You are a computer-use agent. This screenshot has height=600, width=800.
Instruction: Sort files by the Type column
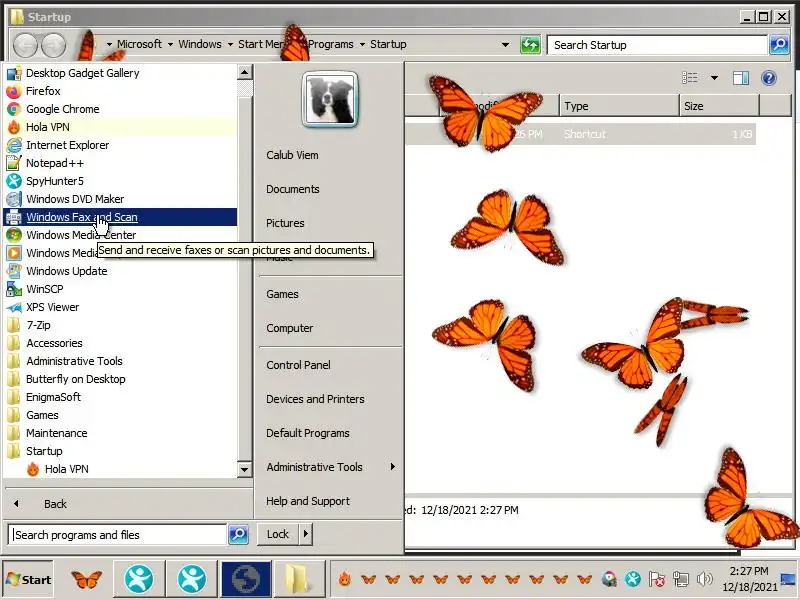(x=619, y=106)
